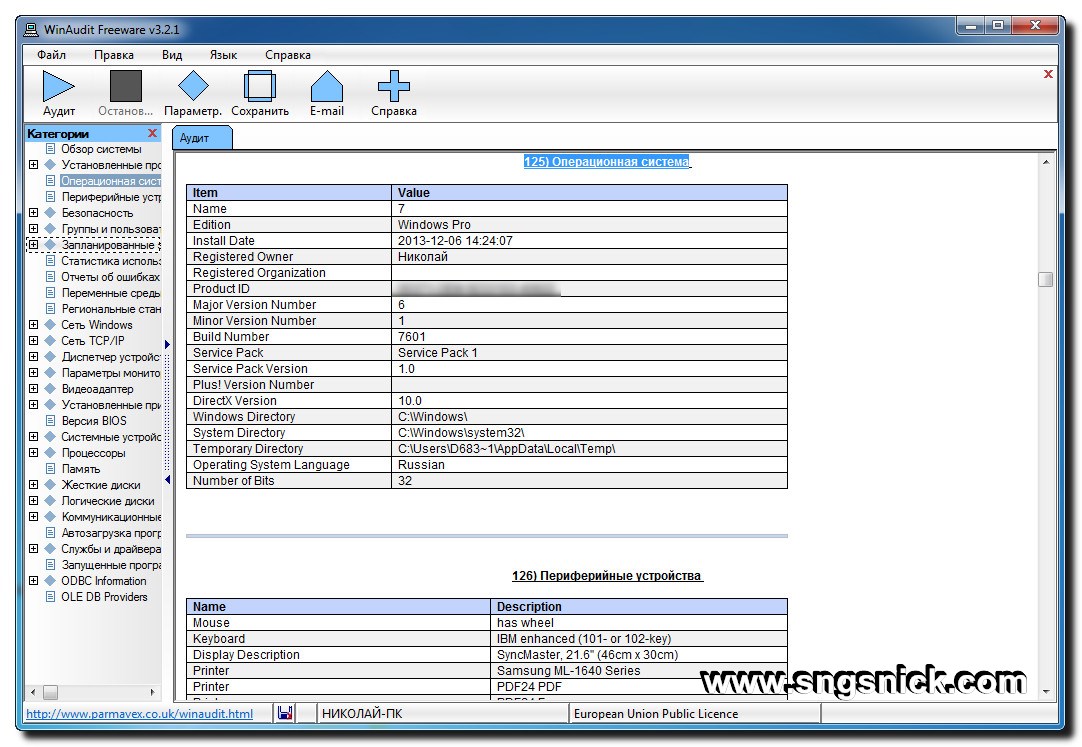The image size is (1082, 747).
Task: Expand the Жесткие диски node
Action: click(x=33, y=484)
